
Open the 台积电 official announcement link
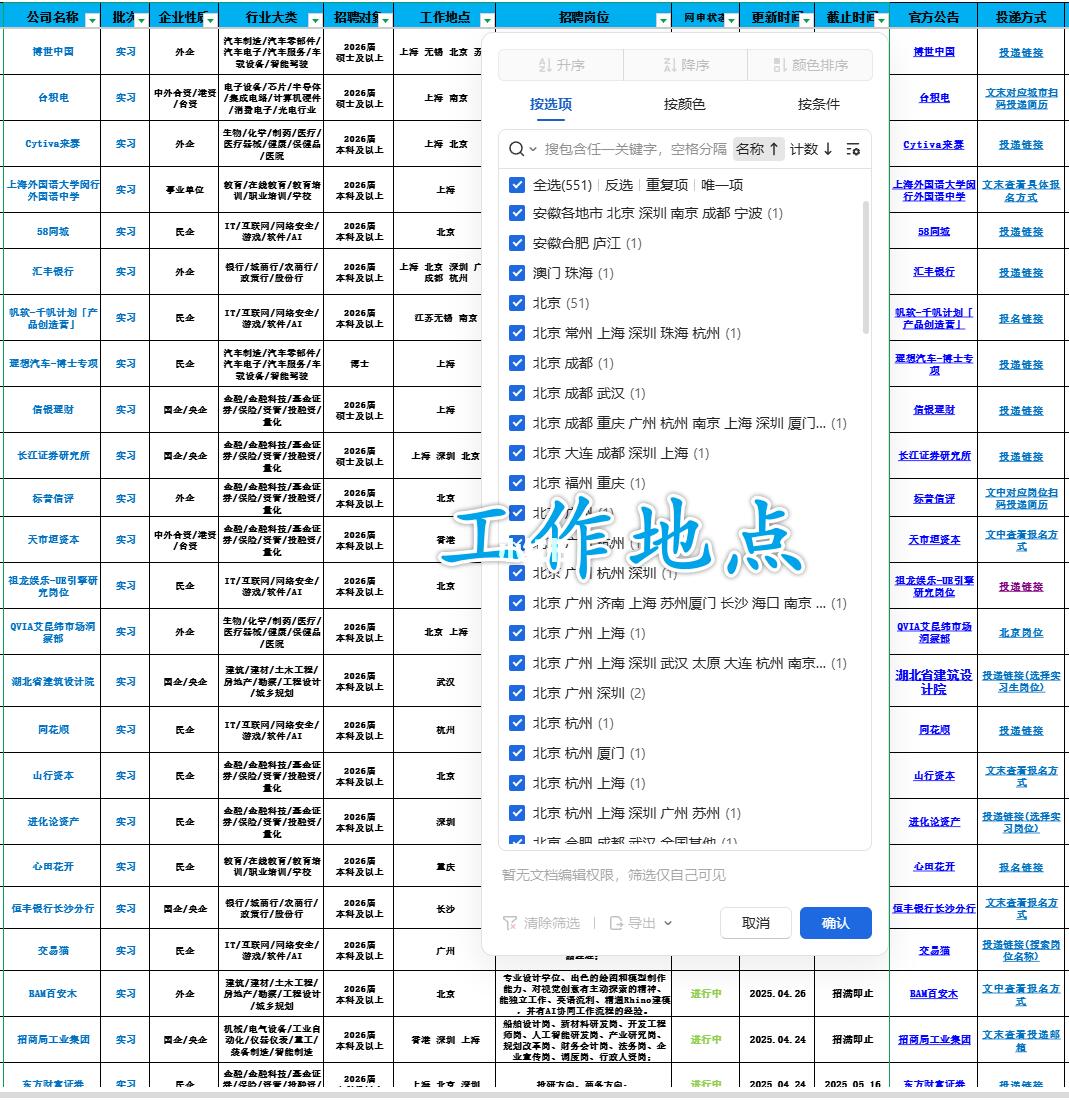933,98
